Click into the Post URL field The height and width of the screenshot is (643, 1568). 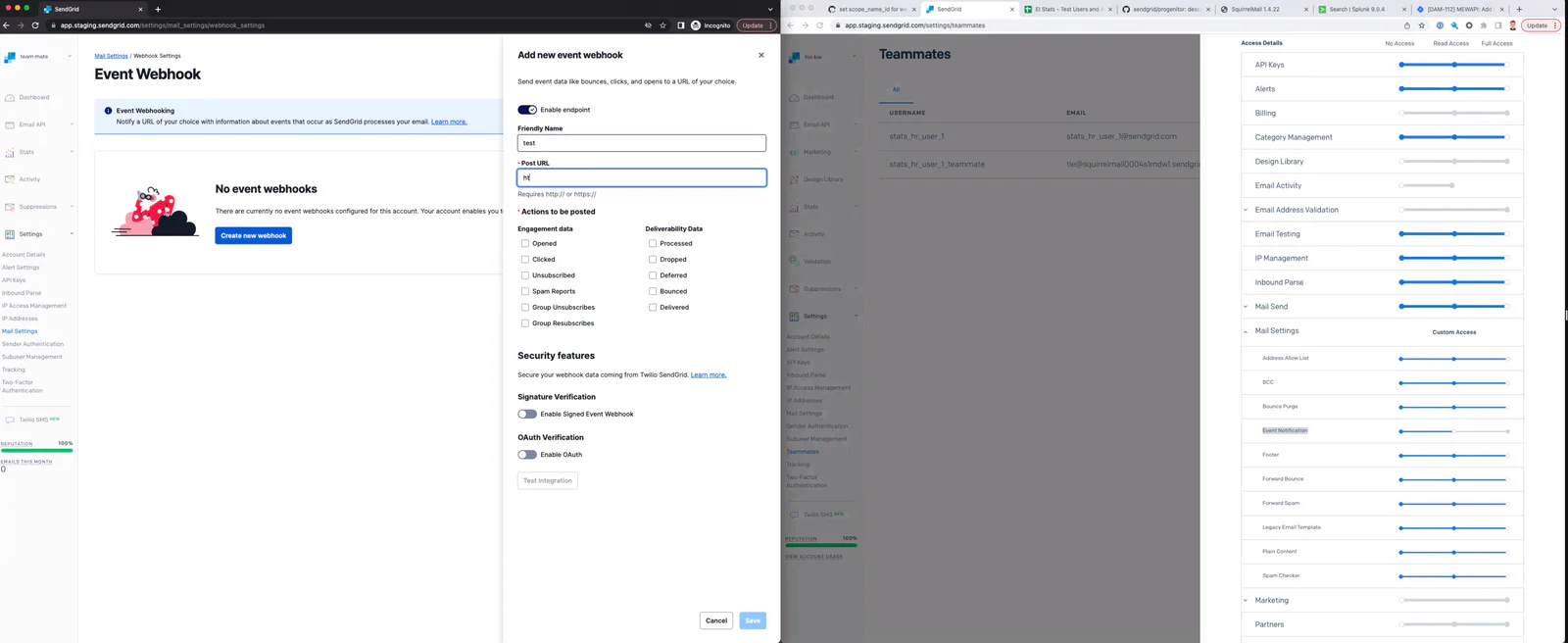coord(642,177)
